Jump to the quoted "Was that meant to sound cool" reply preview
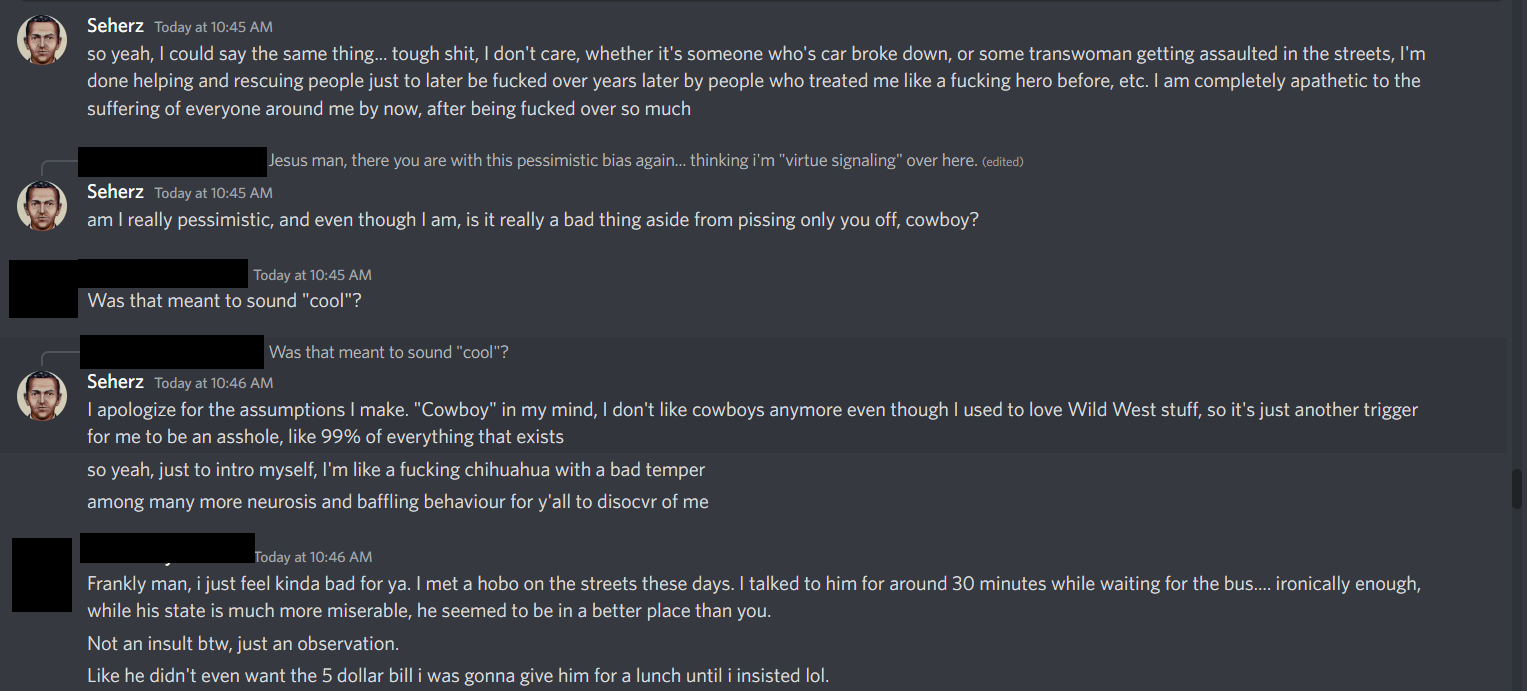Image resolution: width=1527 pixels, height=691 pixels. 389,352
